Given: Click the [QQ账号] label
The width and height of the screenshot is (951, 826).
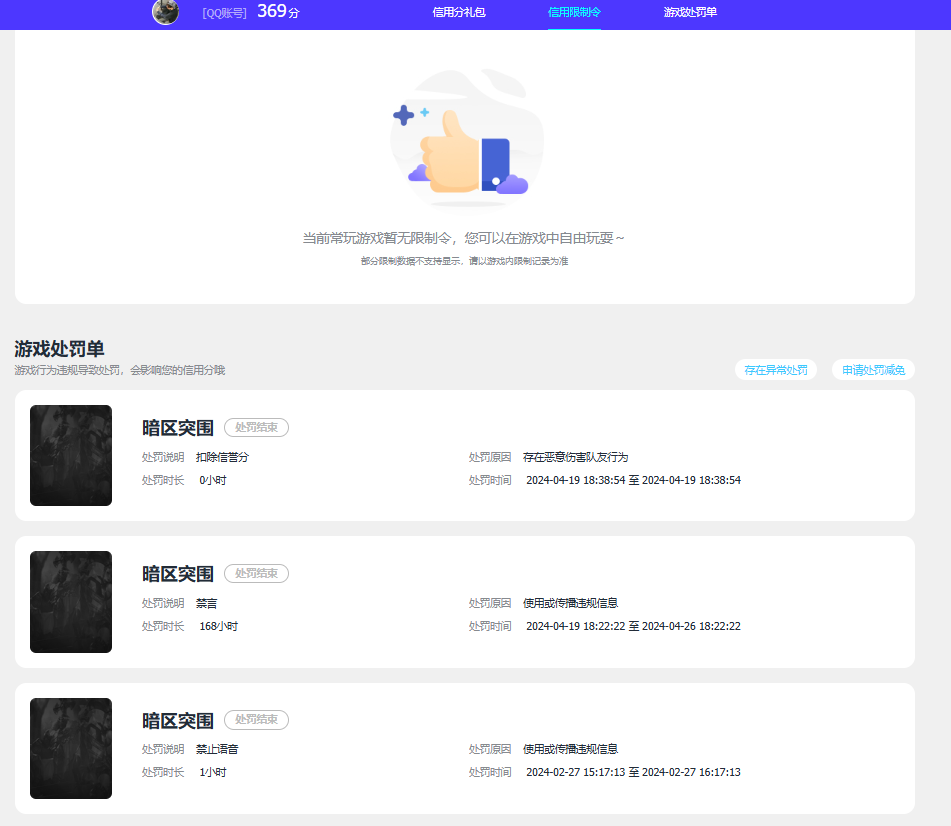Looking at the screenshot, I should [224, 13].
